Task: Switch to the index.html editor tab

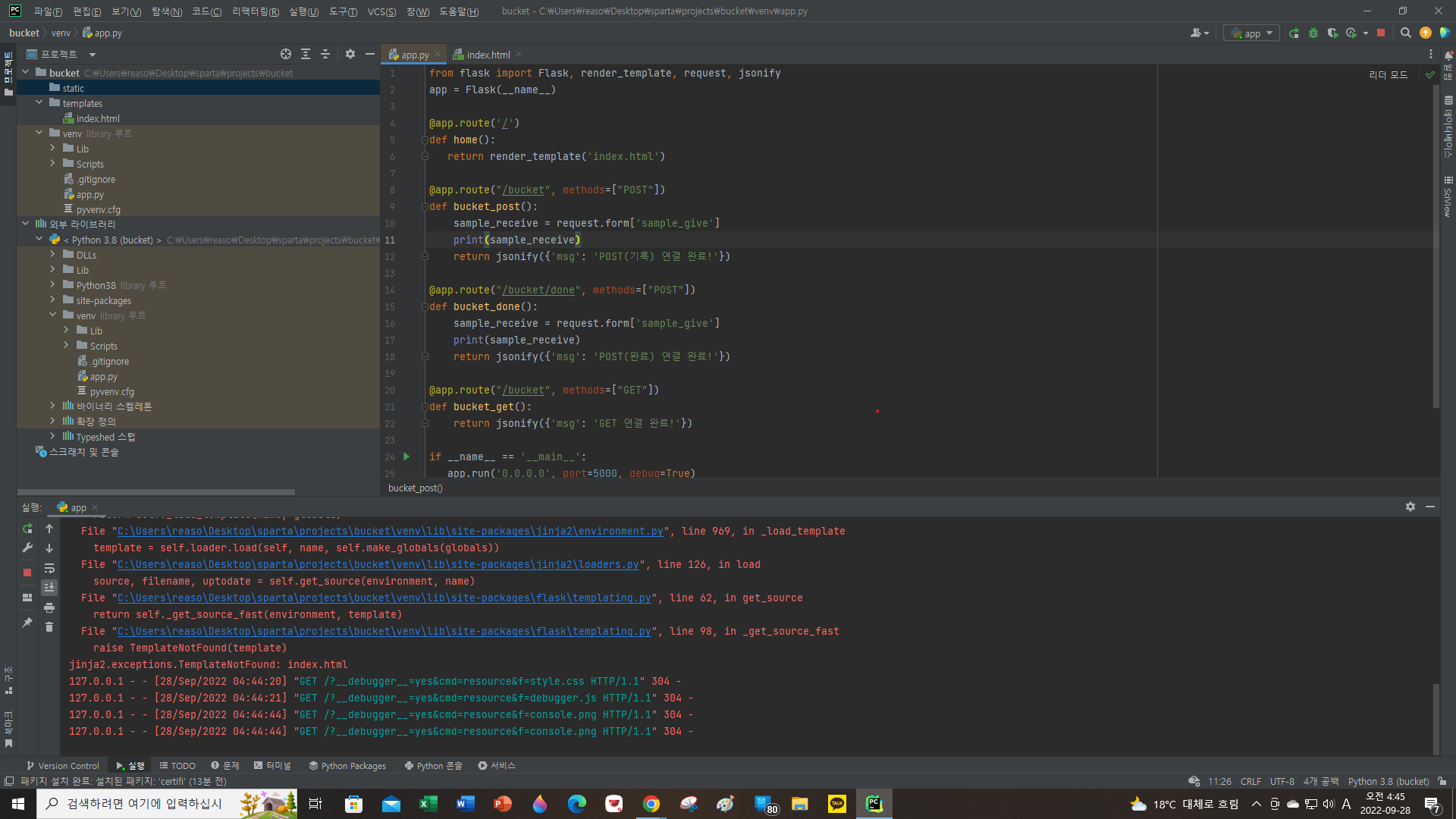Action: [x=488, y=55]
